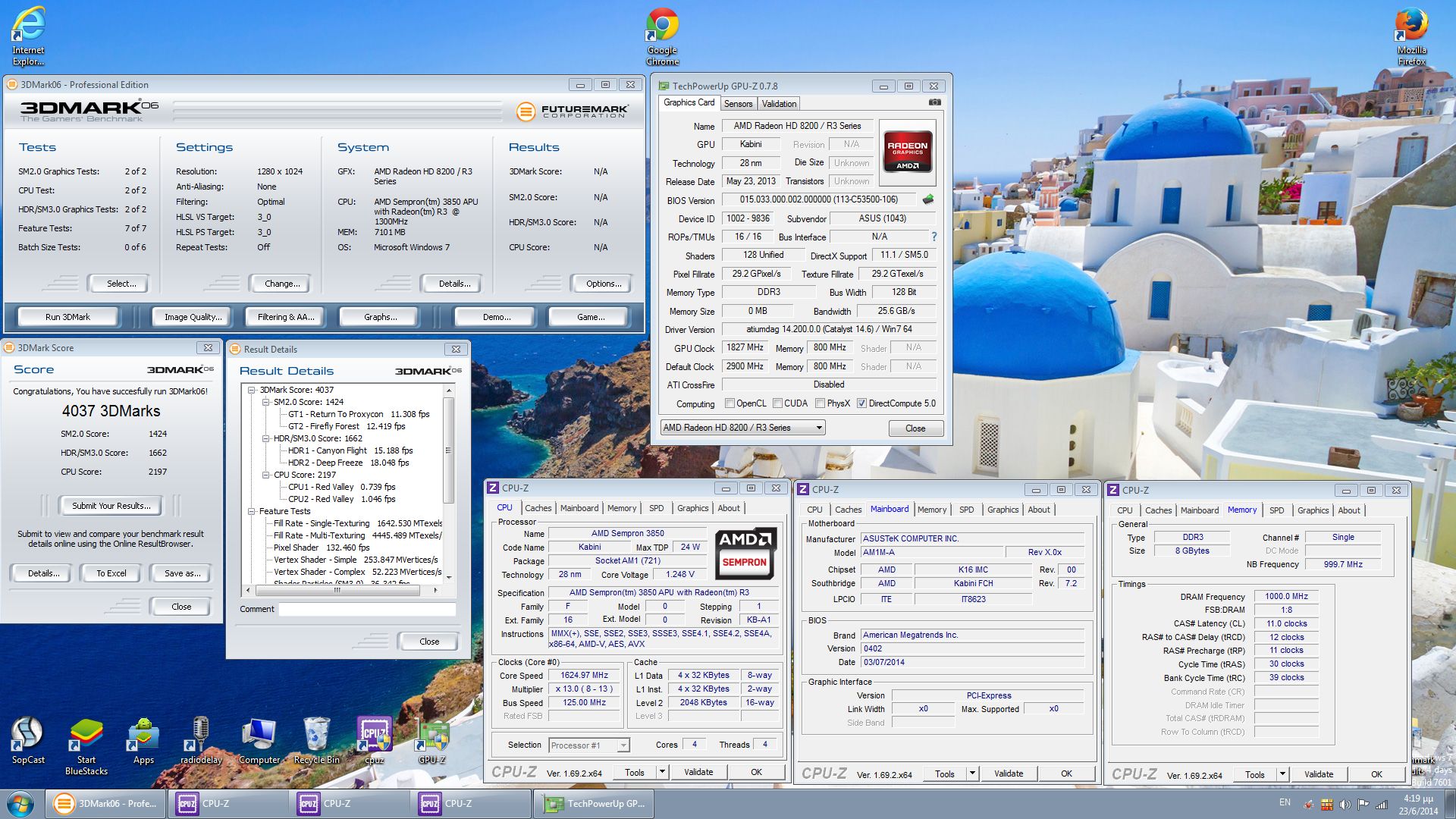The image size is (1456, 819).
Task: Click To Excel button in 3DMark Score
Action: tap(111, 573)
